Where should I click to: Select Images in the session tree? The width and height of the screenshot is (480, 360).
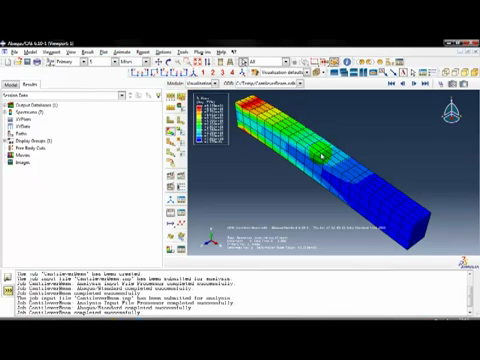pyautogui.click(x=23, y=163)
